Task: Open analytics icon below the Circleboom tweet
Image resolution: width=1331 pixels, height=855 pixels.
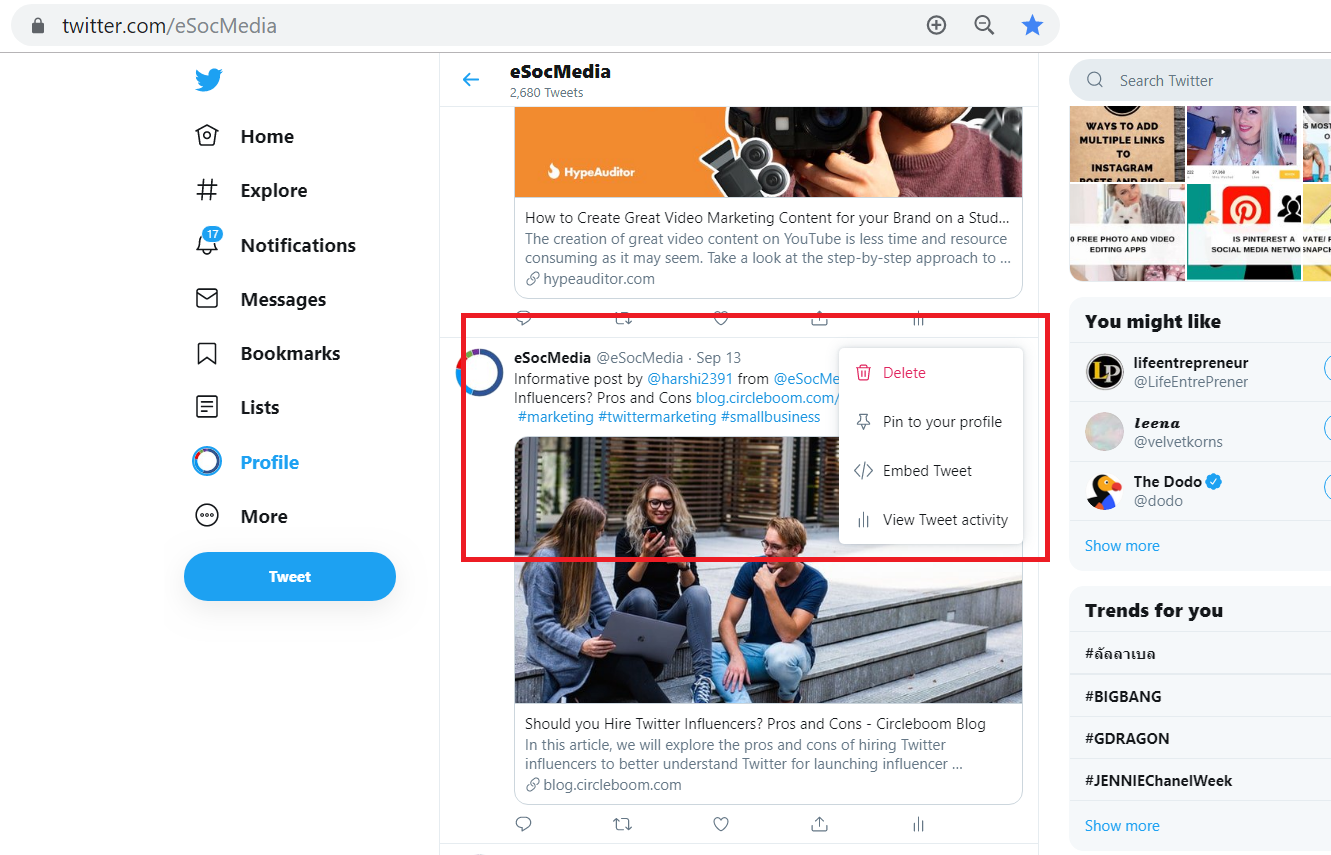Action: [918, 824]
